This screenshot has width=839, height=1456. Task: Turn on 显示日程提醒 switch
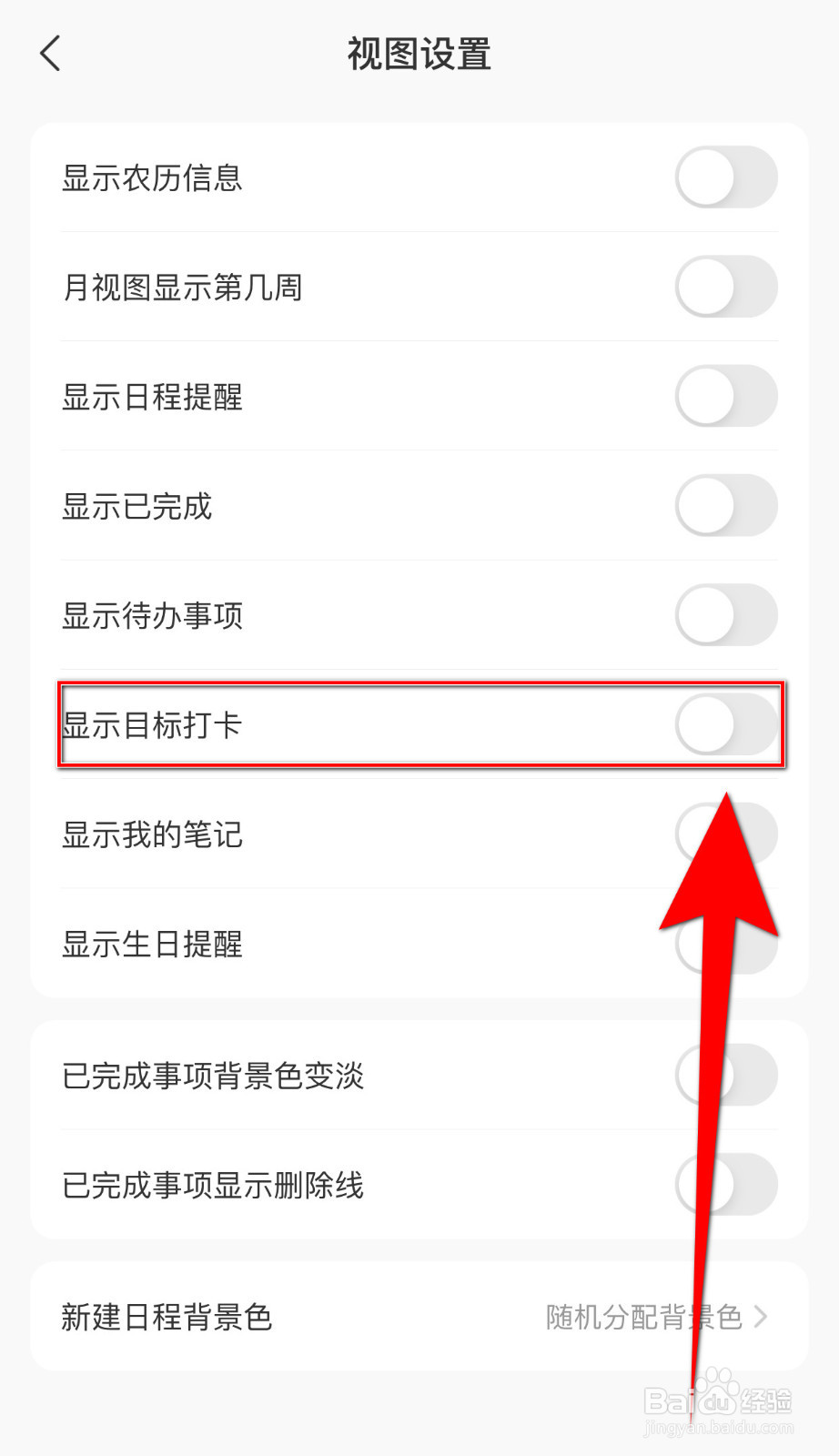click(x=726, y=396)
